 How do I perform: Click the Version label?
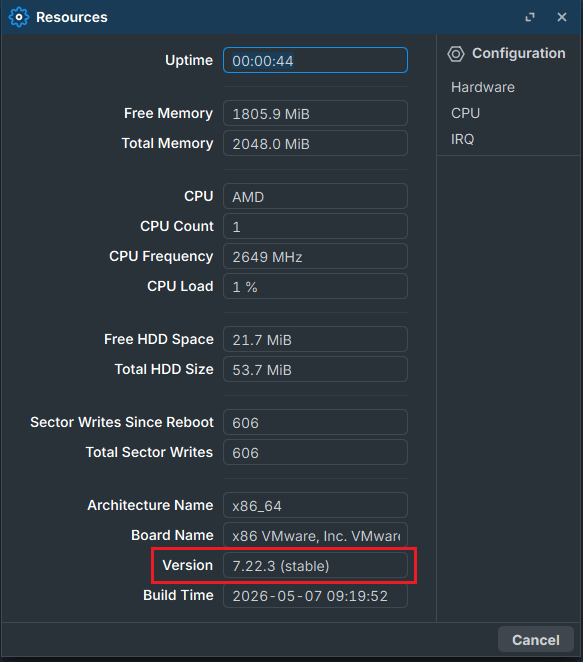coord(188,565)
